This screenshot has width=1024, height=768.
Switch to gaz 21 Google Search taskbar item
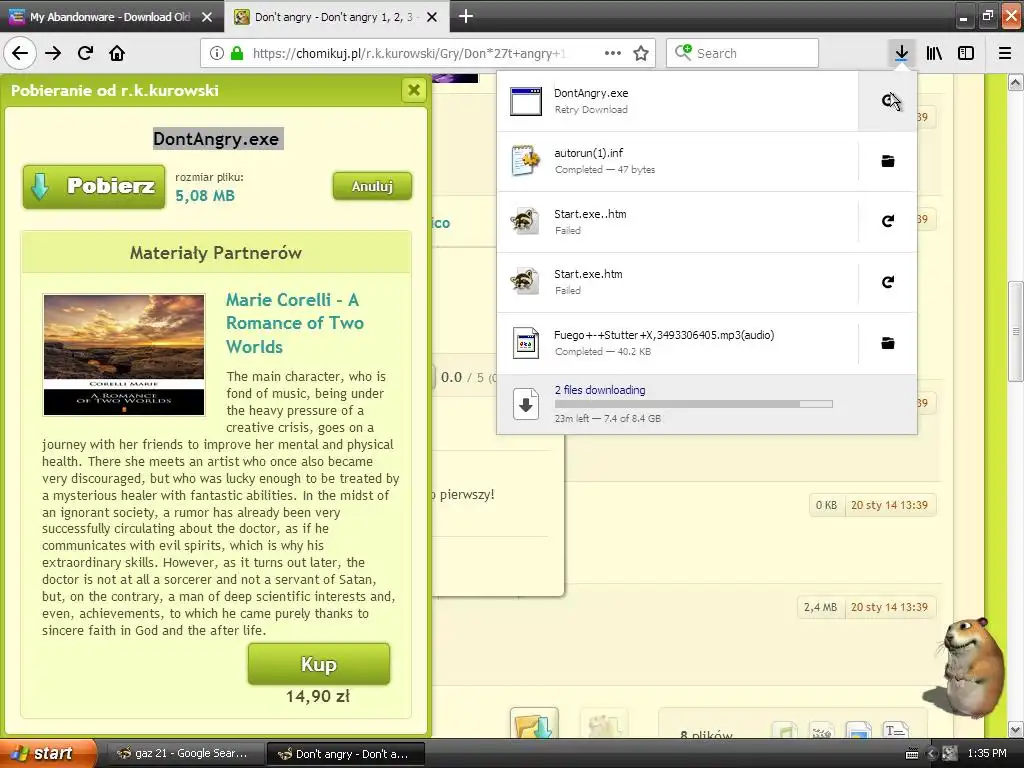coord(184,754)
